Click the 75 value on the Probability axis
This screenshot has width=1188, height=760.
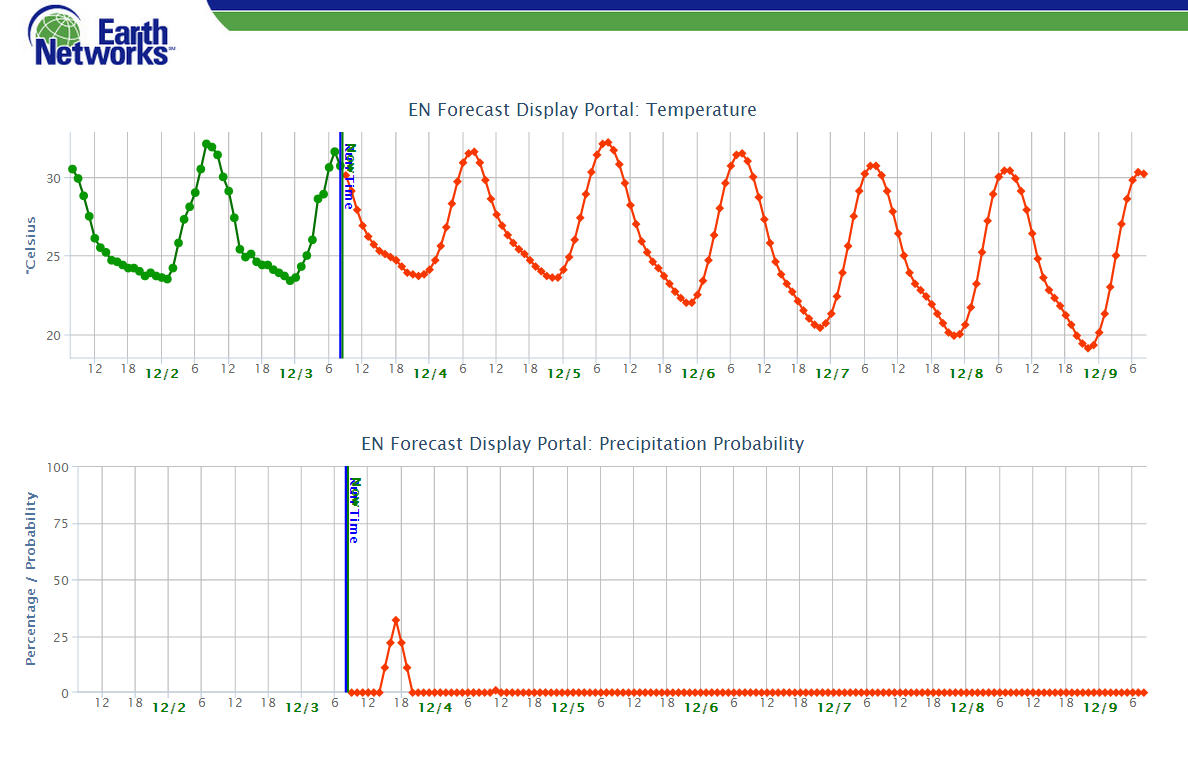point(61,524)
